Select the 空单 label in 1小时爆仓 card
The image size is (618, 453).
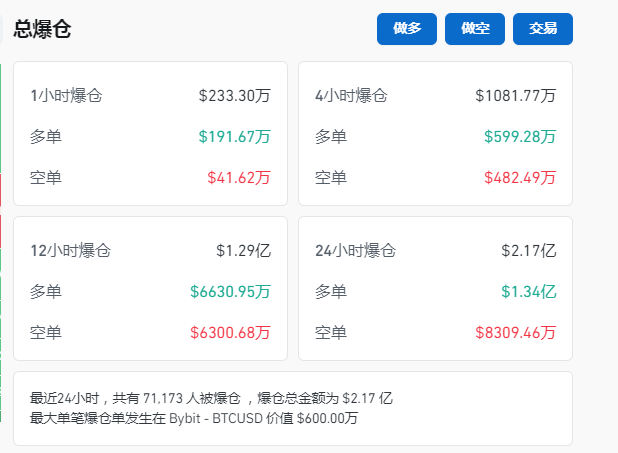tap(46, 177)
